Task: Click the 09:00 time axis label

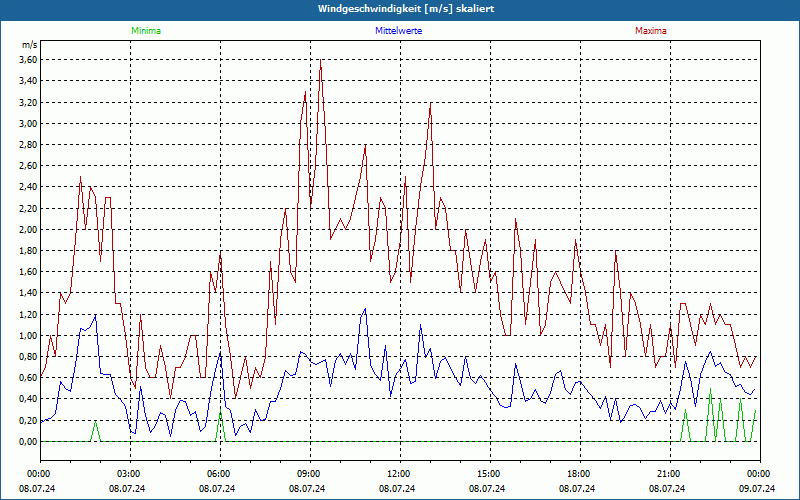Action: (308, 474)
